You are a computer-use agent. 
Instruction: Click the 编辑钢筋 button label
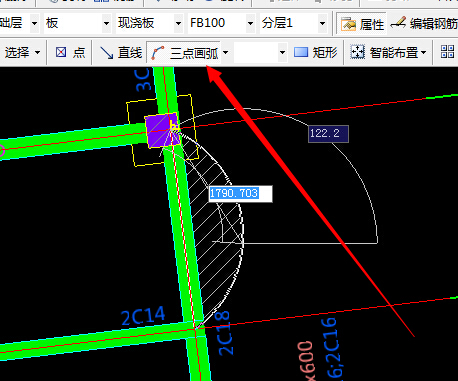tap(434, 23)
